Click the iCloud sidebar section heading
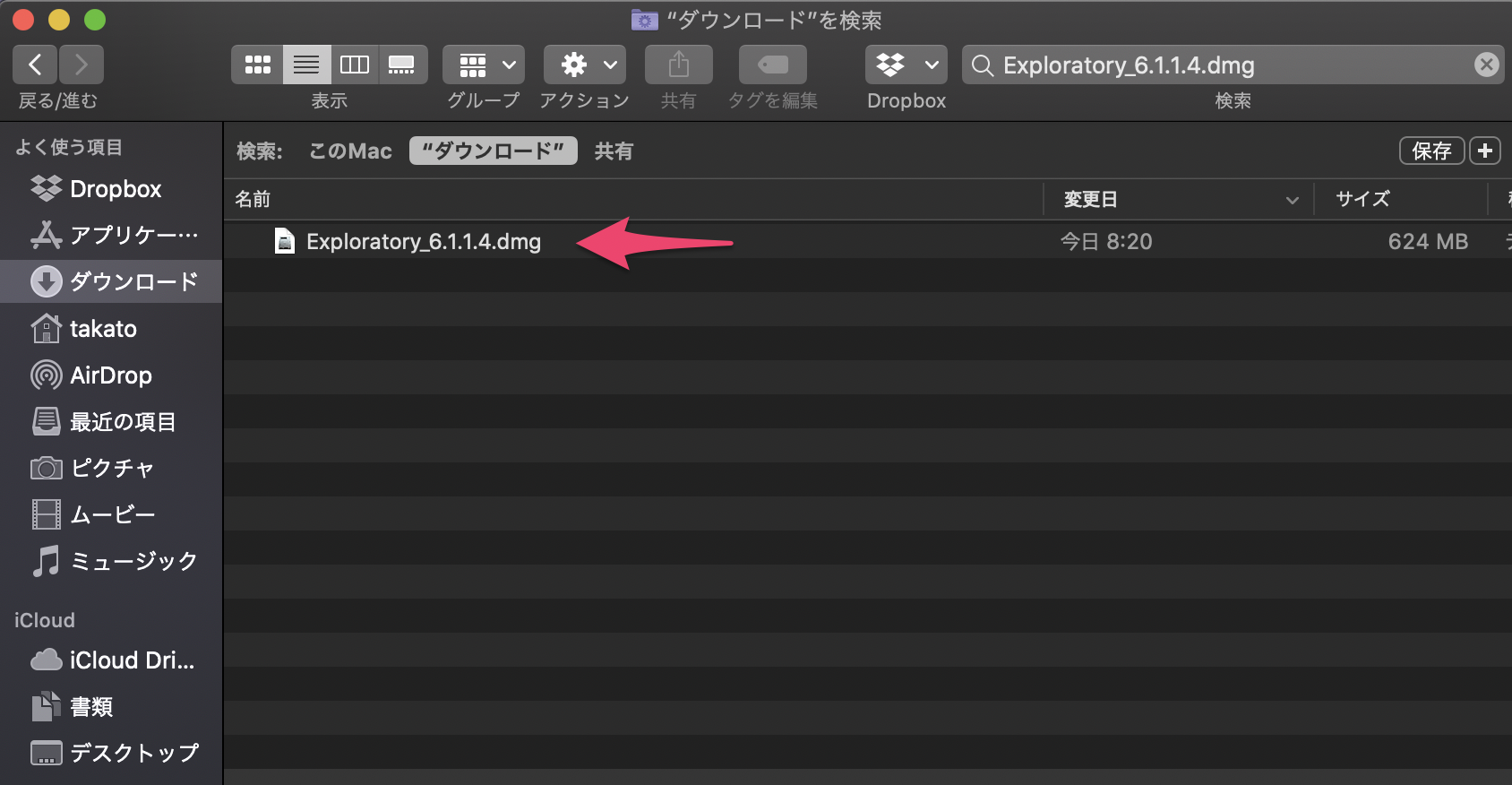 (45, 620)
